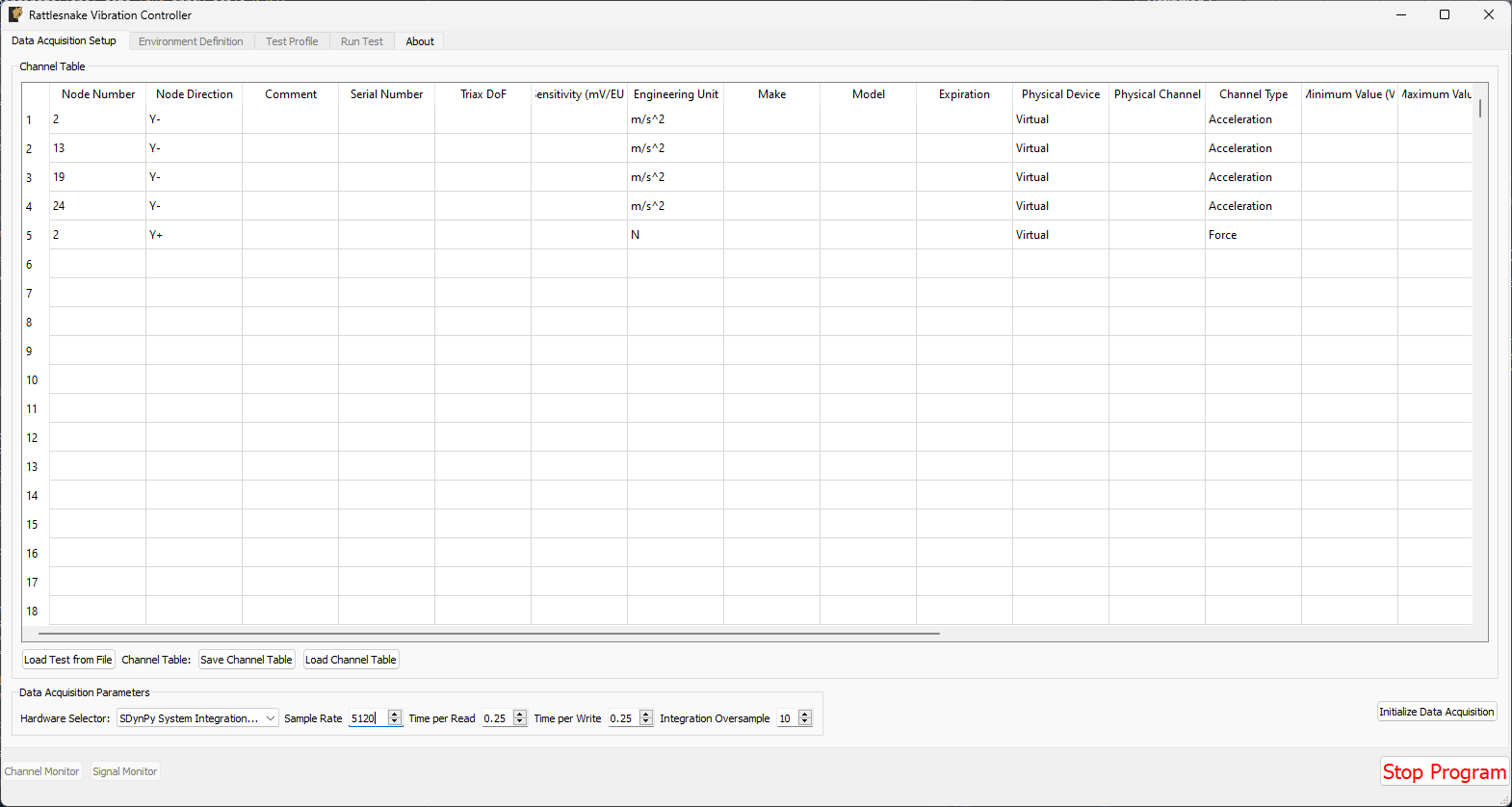Click the channel table horizontal scrollbar

click(488, 634)
